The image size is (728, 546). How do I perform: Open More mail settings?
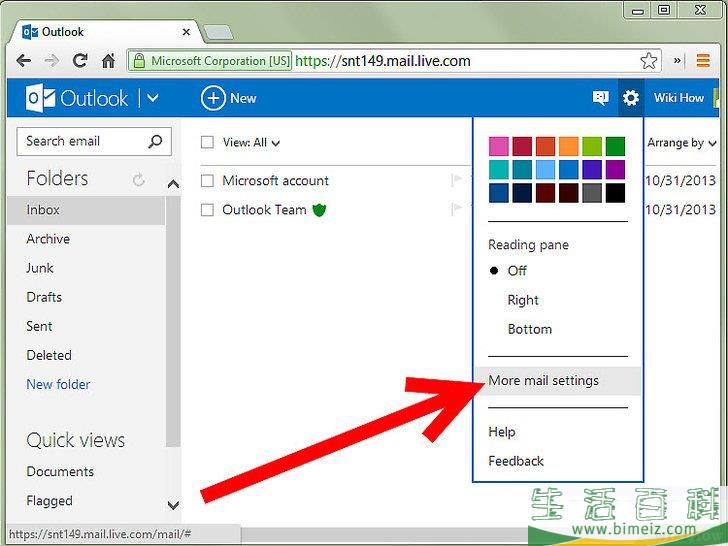(557, 381)
